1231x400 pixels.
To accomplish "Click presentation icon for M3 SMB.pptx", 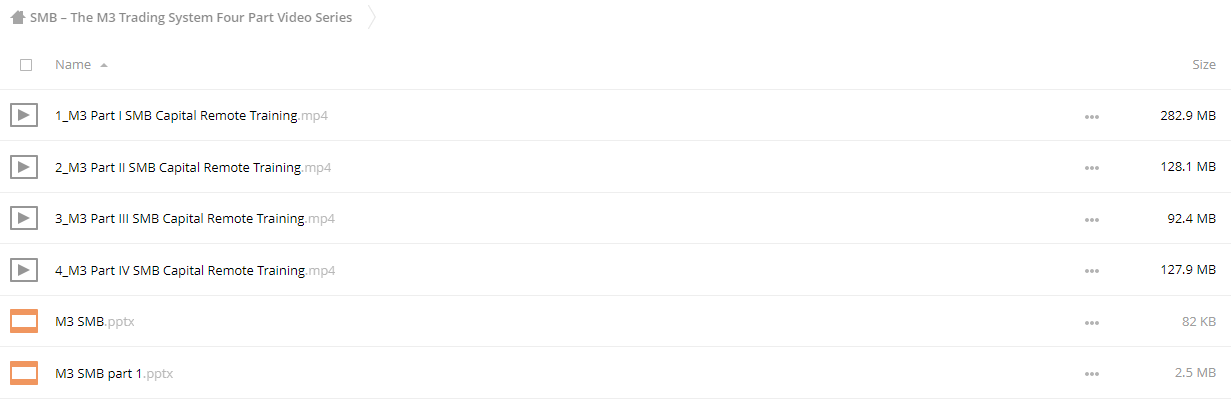I will [x=24, y=321].
